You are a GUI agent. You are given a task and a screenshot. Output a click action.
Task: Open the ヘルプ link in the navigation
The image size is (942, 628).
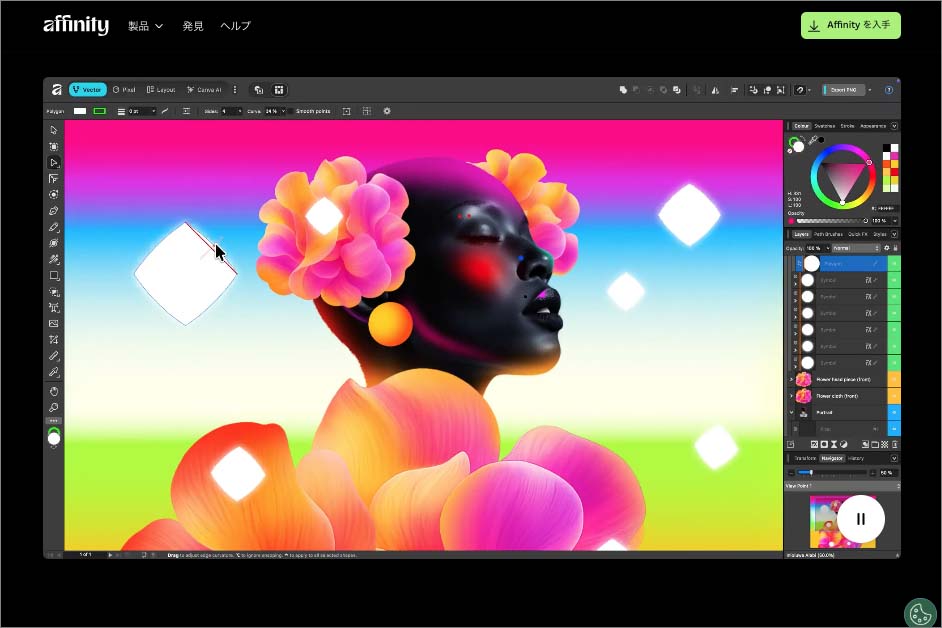tap(235, 26)
